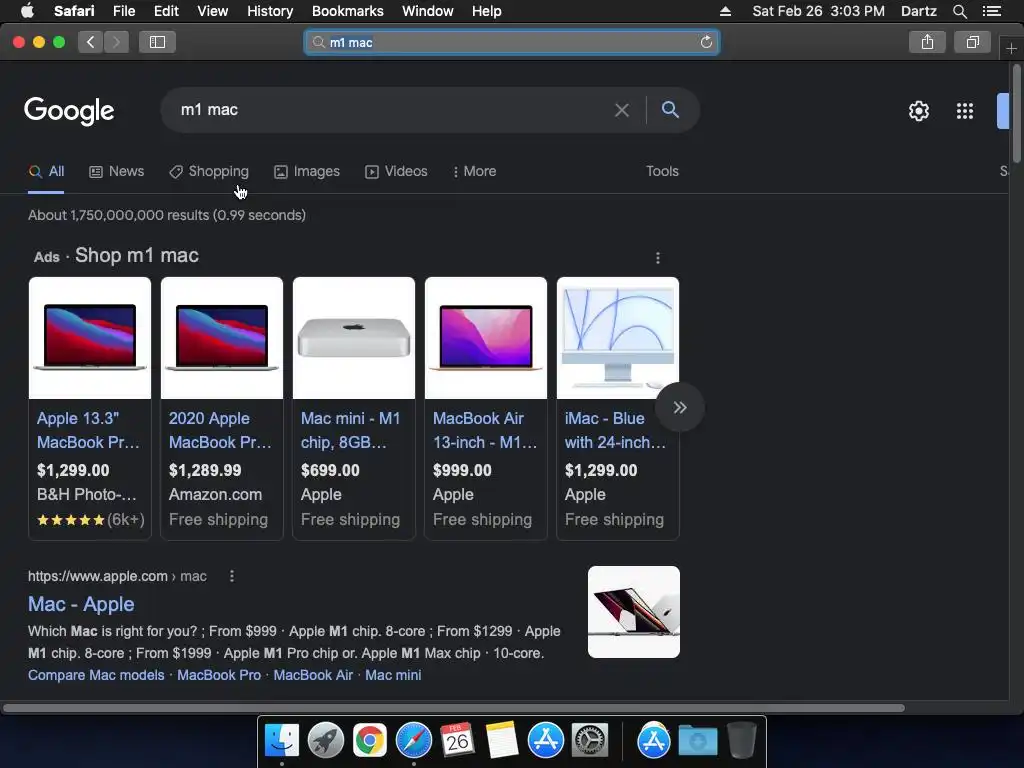Click the vertical page scrollbar
This screenshot has width=1024, height=768.
[1017, 113]
